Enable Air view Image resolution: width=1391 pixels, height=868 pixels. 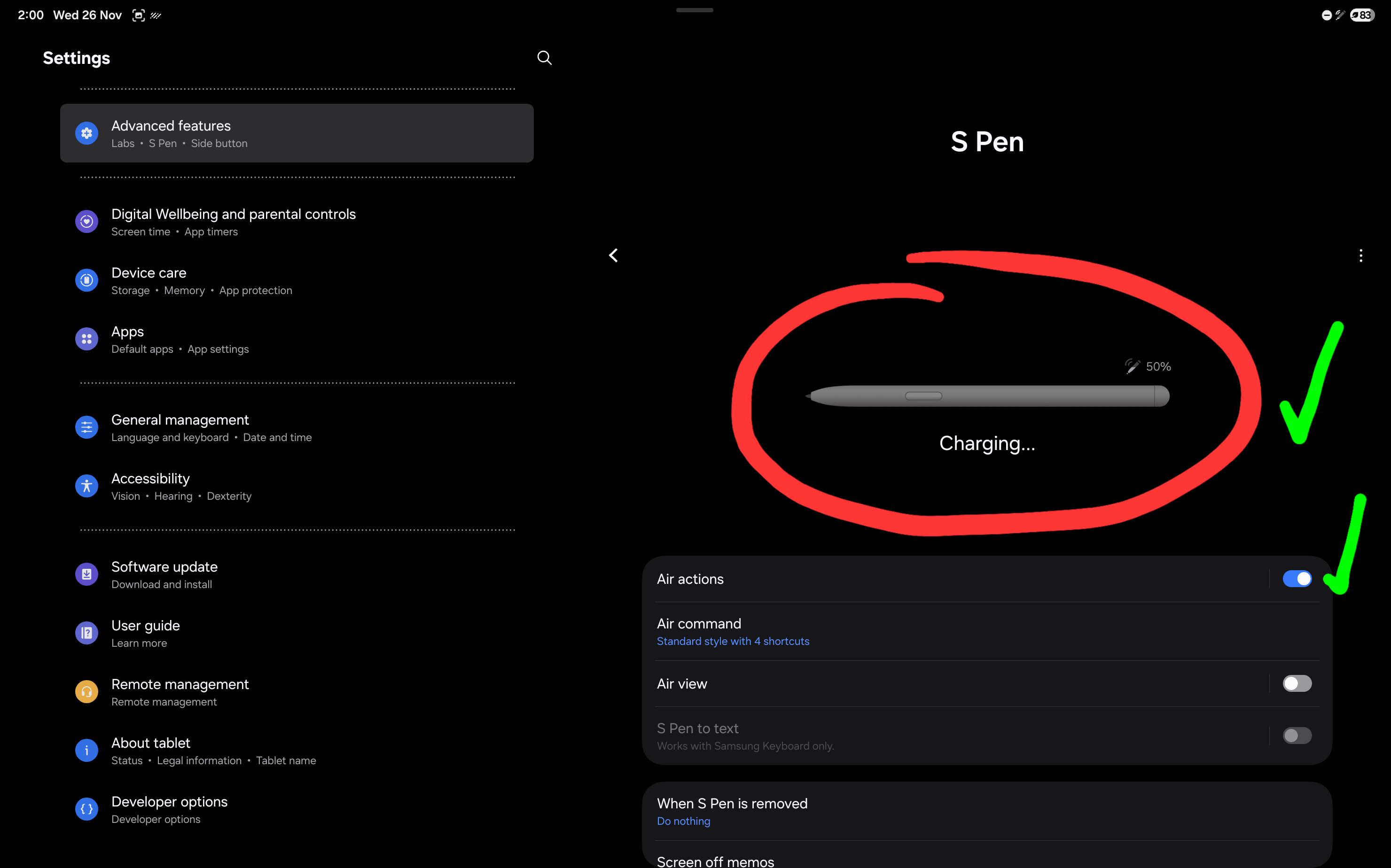click(x=1297, y=683)
